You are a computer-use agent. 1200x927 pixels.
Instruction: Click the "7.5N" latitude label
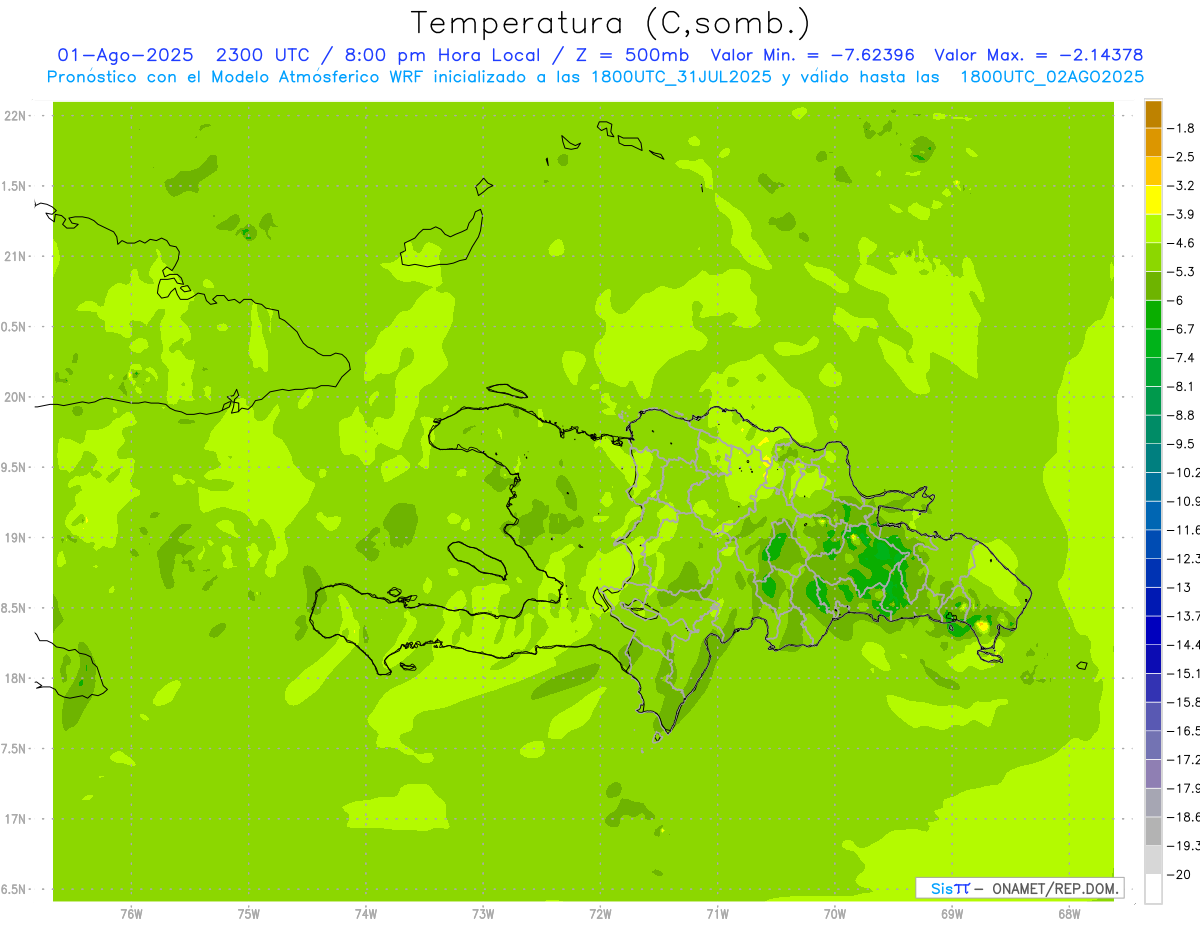(x=14, y=749)
